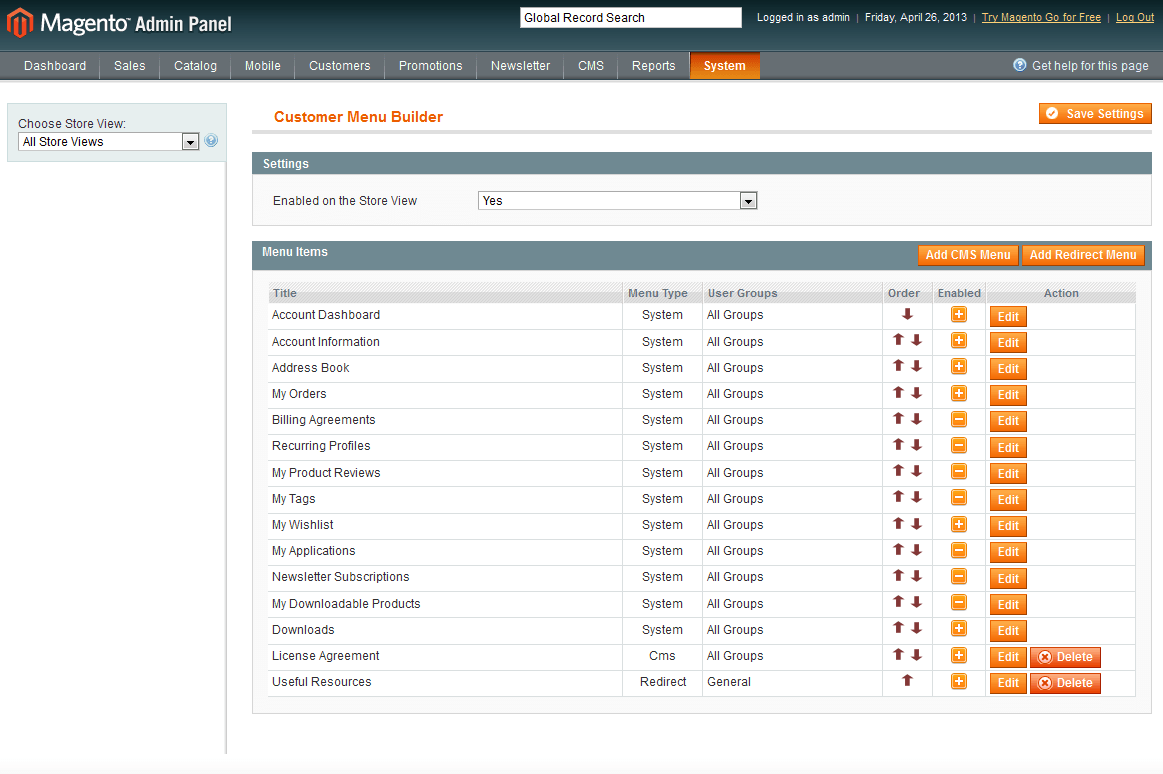Click the Log Out link
The width and height of the screenshot is (1163, 774).
click(1135, 17)
